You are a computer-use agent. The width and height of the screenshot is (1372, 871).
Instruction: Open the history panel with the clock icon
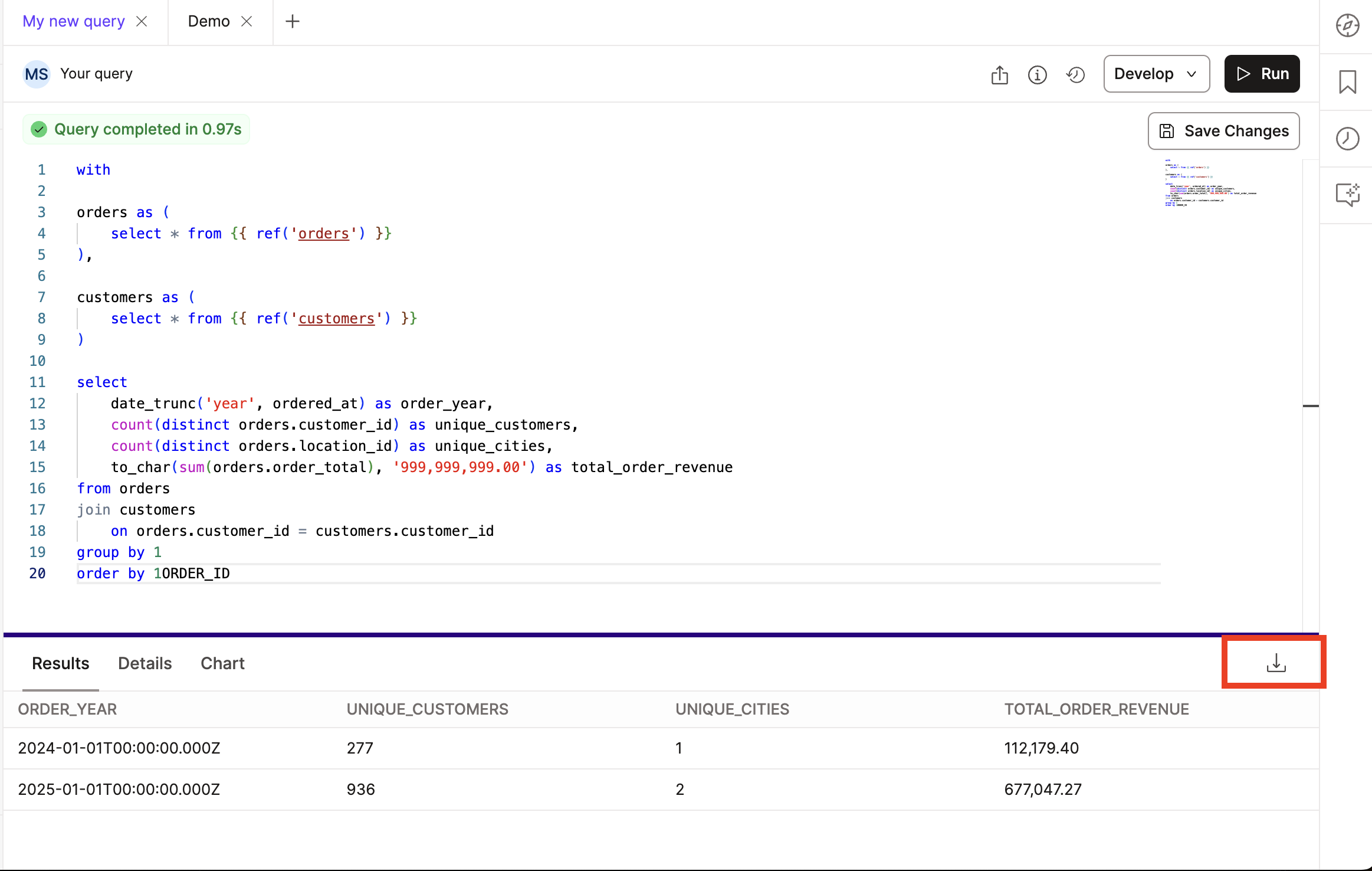(x=1348, y=138)
